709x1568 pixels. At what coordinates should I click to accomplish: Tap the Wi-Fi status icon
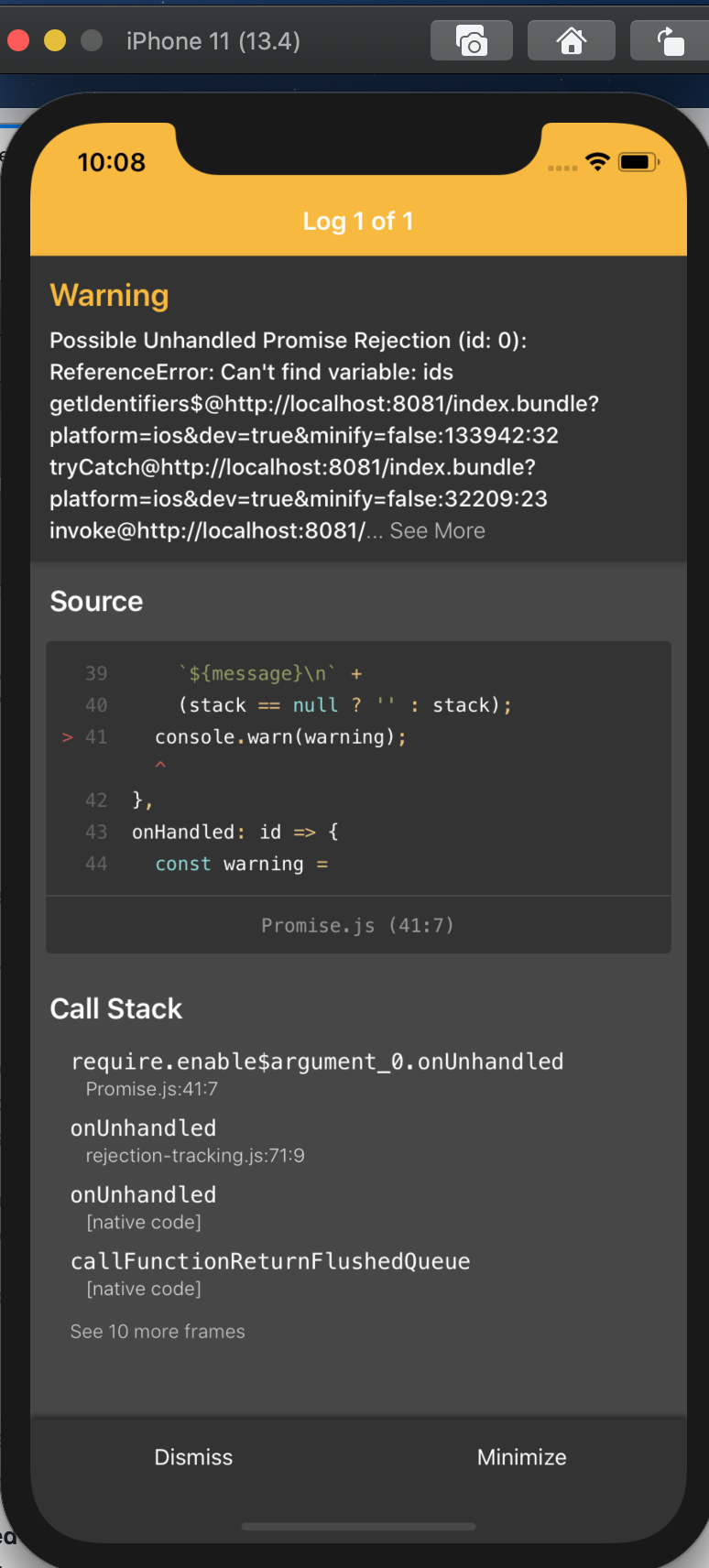click(597, 160)
